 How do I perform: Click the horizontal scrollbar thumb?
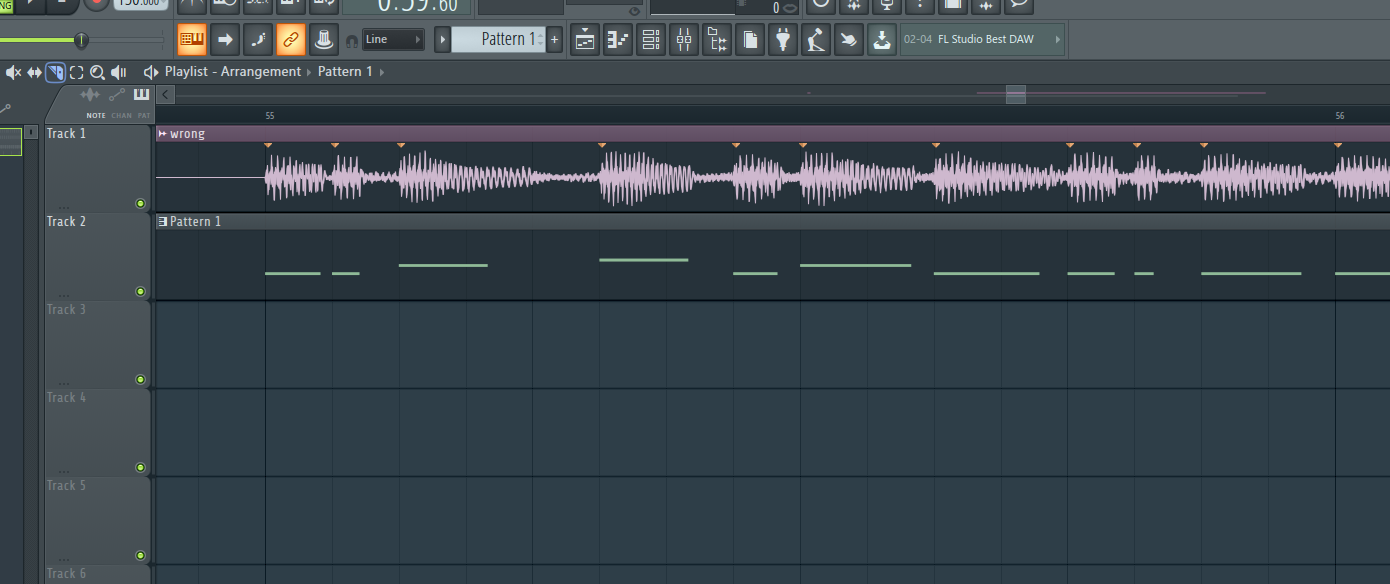click(1016, 95)
